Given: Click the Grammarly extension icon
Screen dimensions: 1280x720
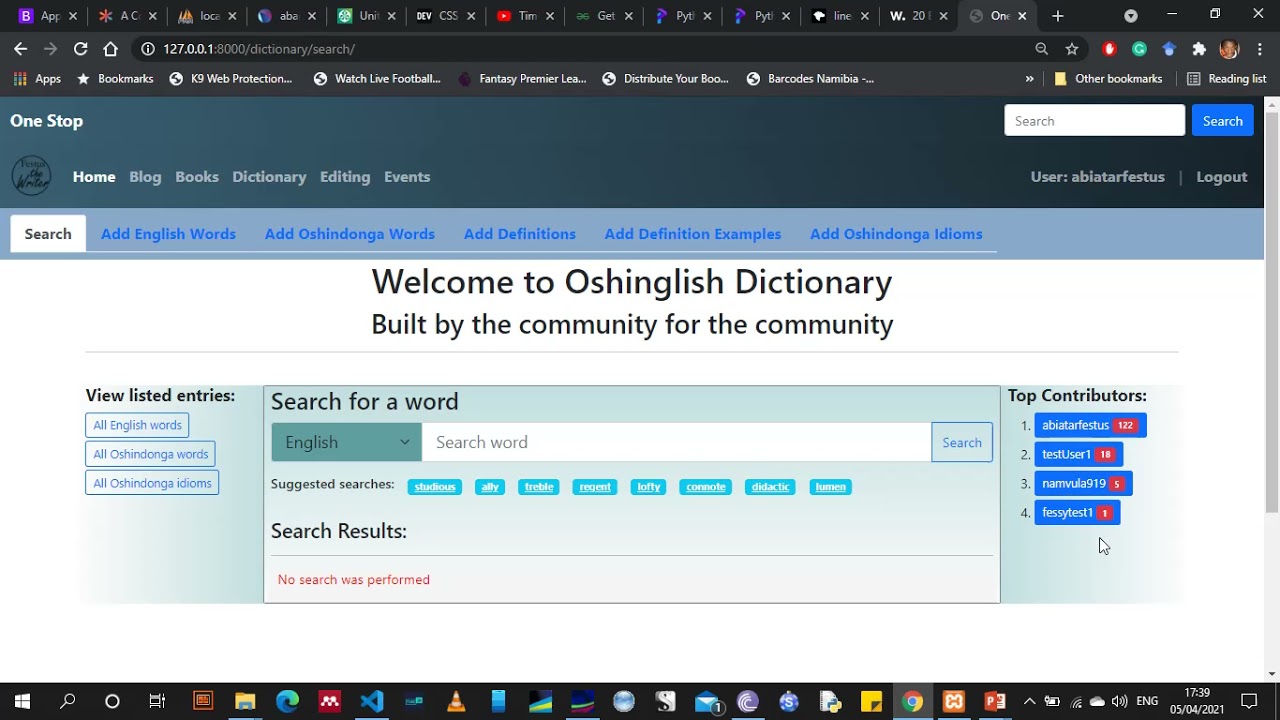Looking at the screenshot, I should tap(1139, 49).
